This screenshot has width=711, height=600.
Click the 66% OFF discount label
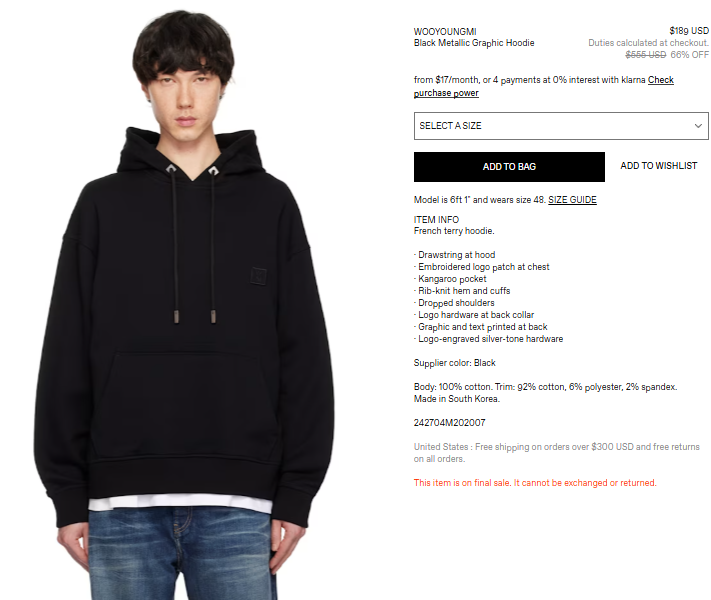click(x=689, y=55)
